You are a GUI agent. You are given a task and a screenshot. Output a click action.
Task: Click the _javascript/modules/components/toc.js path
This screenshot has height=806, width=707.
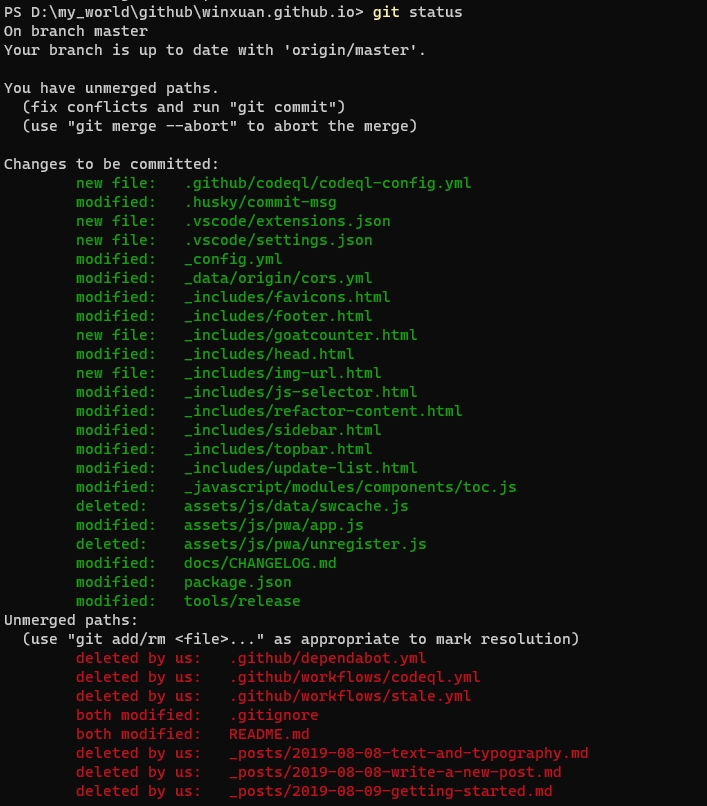pos(350,487)
